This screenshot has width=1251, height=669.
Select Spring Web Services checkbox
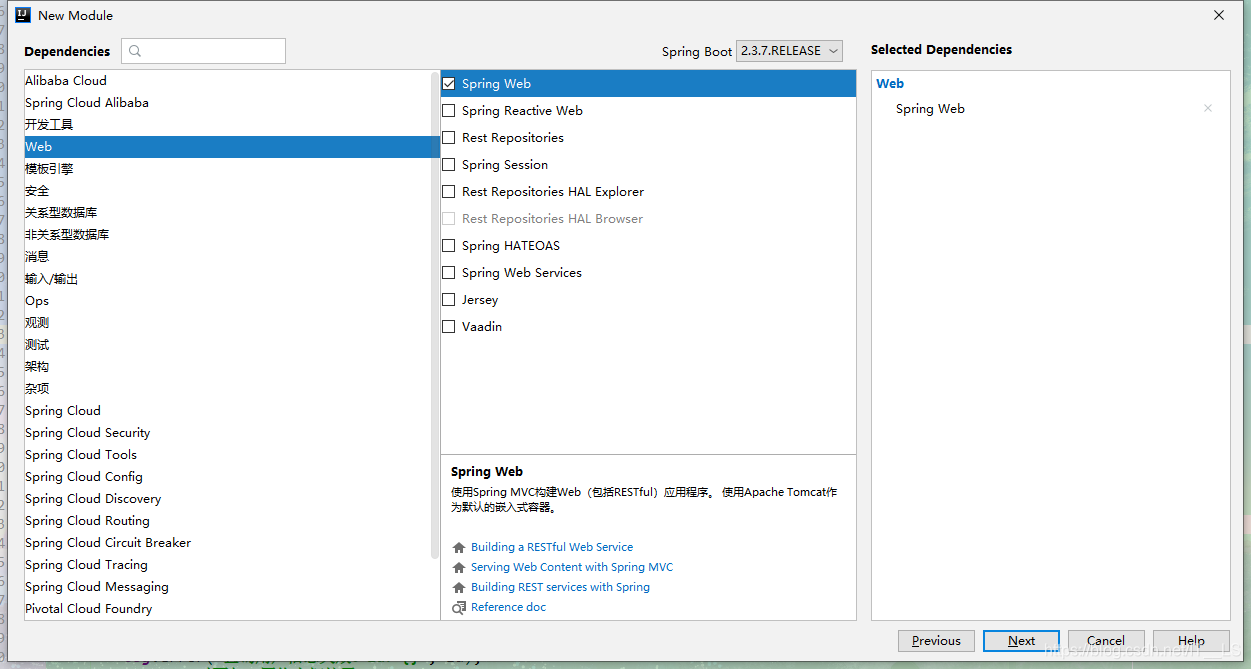(x=449, y=273)
